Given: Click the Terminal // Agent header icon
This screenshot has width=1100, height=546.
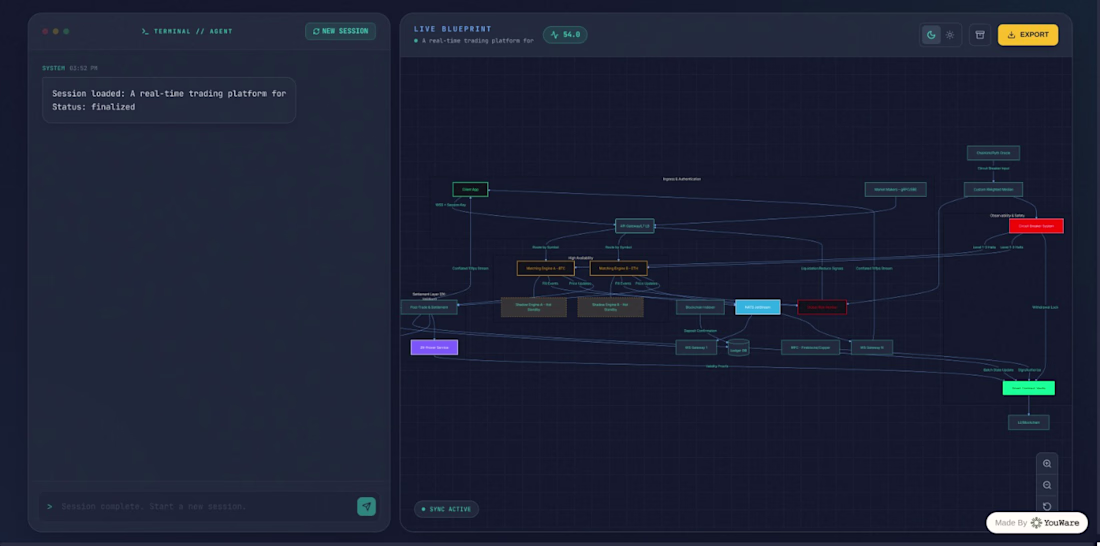Looking at the screenshot, I should [145, 32].
